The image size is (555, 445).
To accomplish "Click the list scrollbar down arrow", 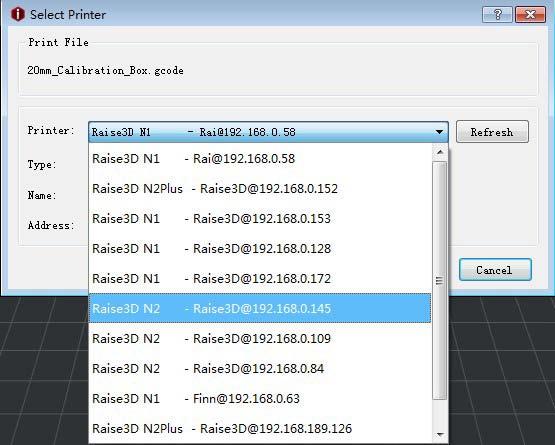I will 440,434.
